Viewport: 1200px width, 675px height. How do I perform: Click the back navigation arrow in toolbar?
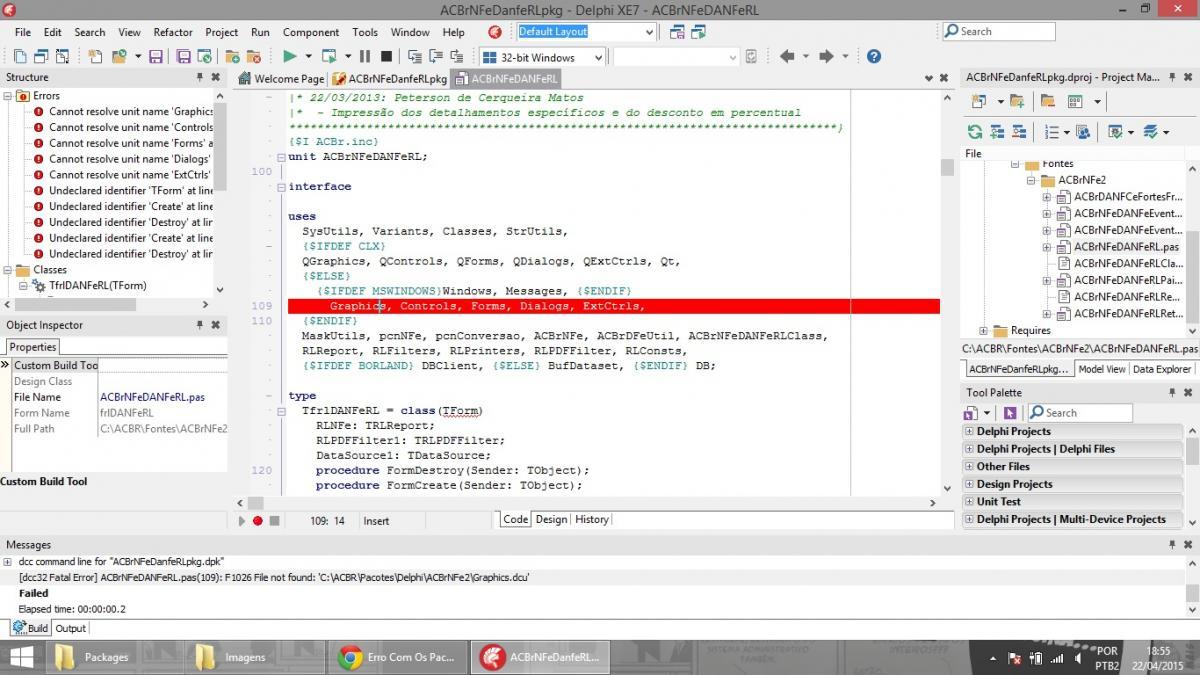click(x=787, y=57)
